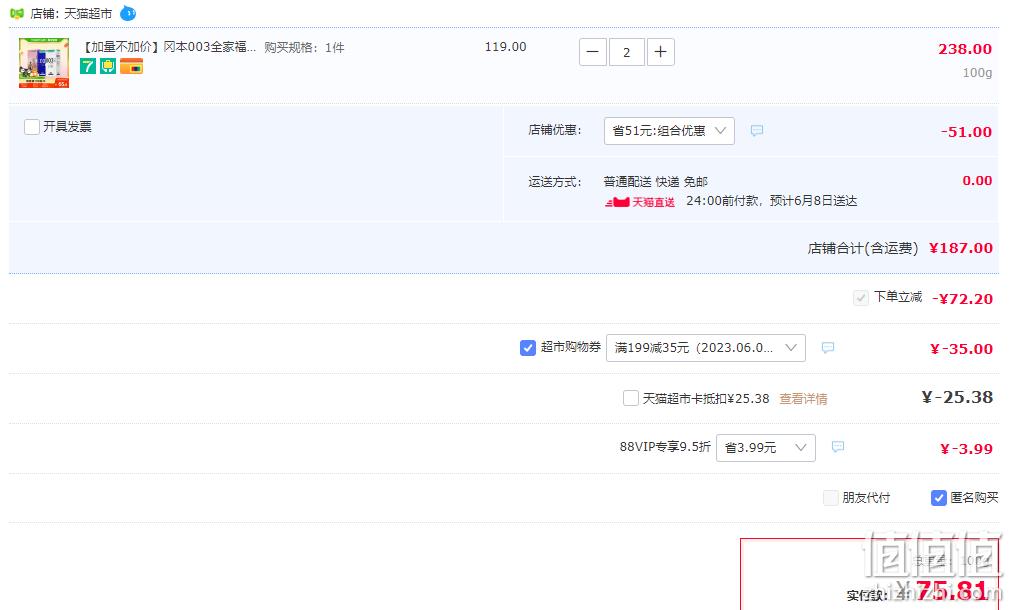Click the item subtotal 238.00

tap(965, 49)
